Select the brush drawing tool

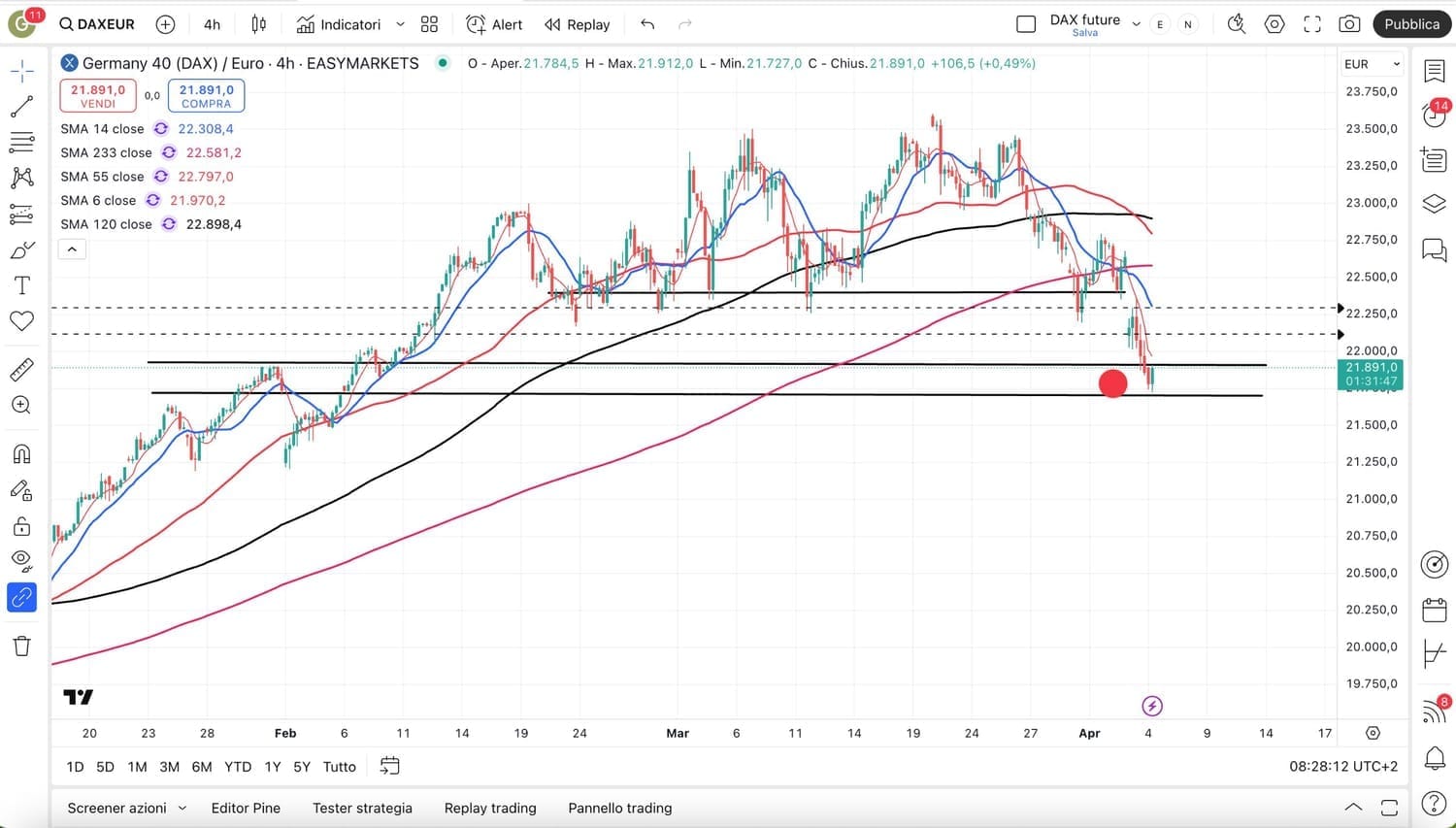pyautogui.click(x=21, y=249)
